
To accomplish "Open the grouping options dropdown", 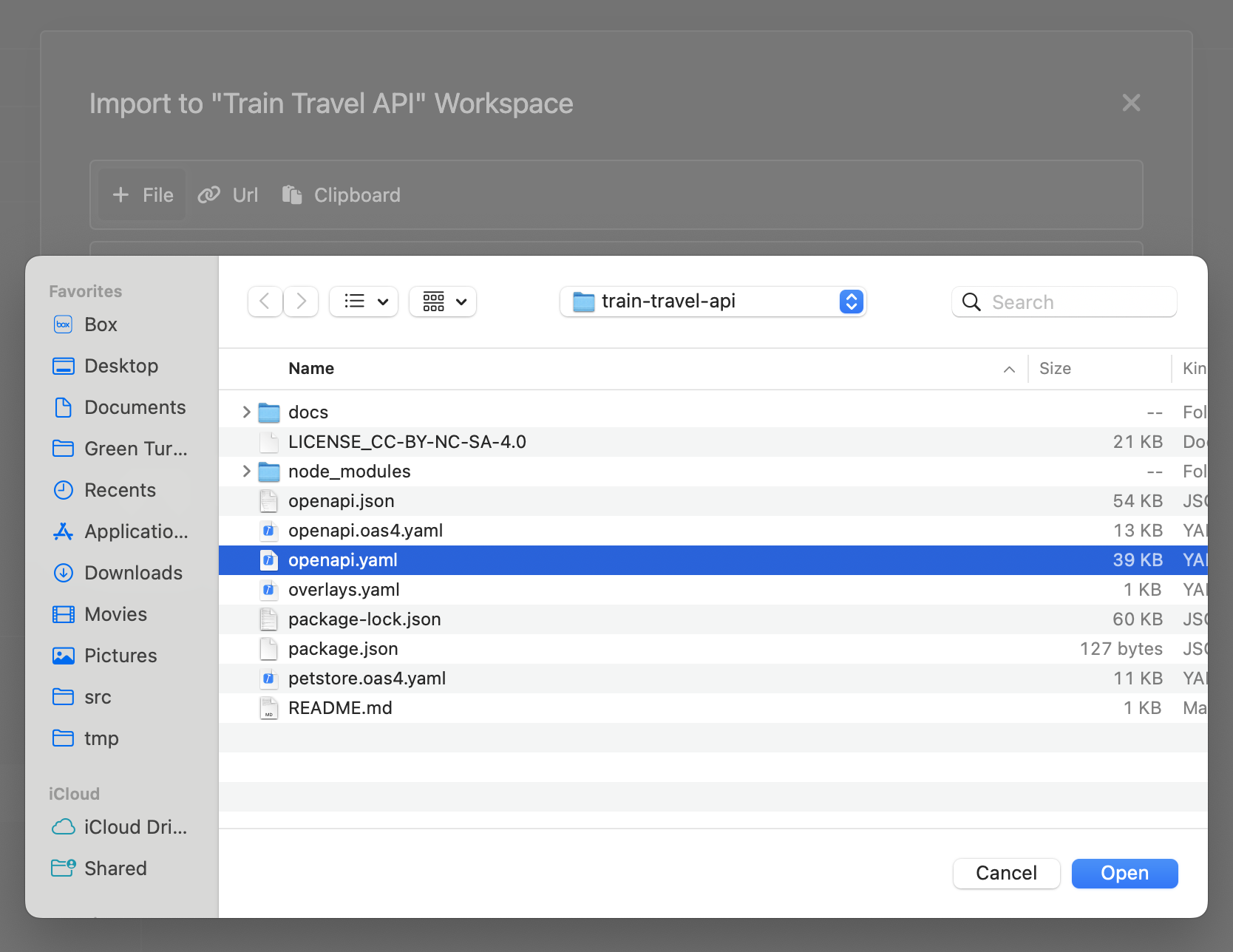I will [x=443, y=302].
